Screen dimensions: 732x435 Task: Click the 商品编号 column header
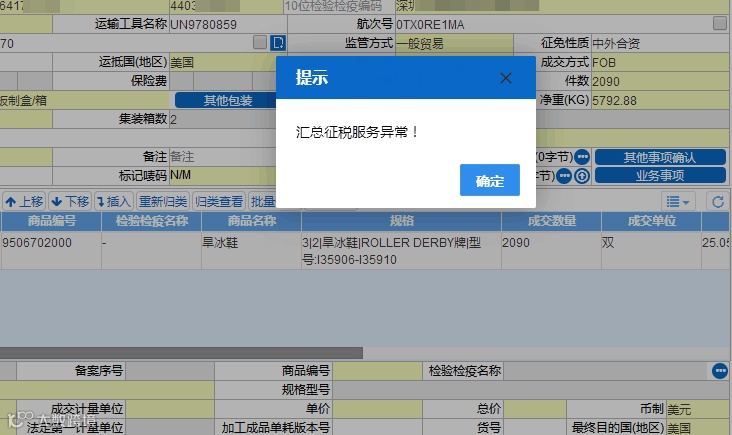tap(51, 221)
